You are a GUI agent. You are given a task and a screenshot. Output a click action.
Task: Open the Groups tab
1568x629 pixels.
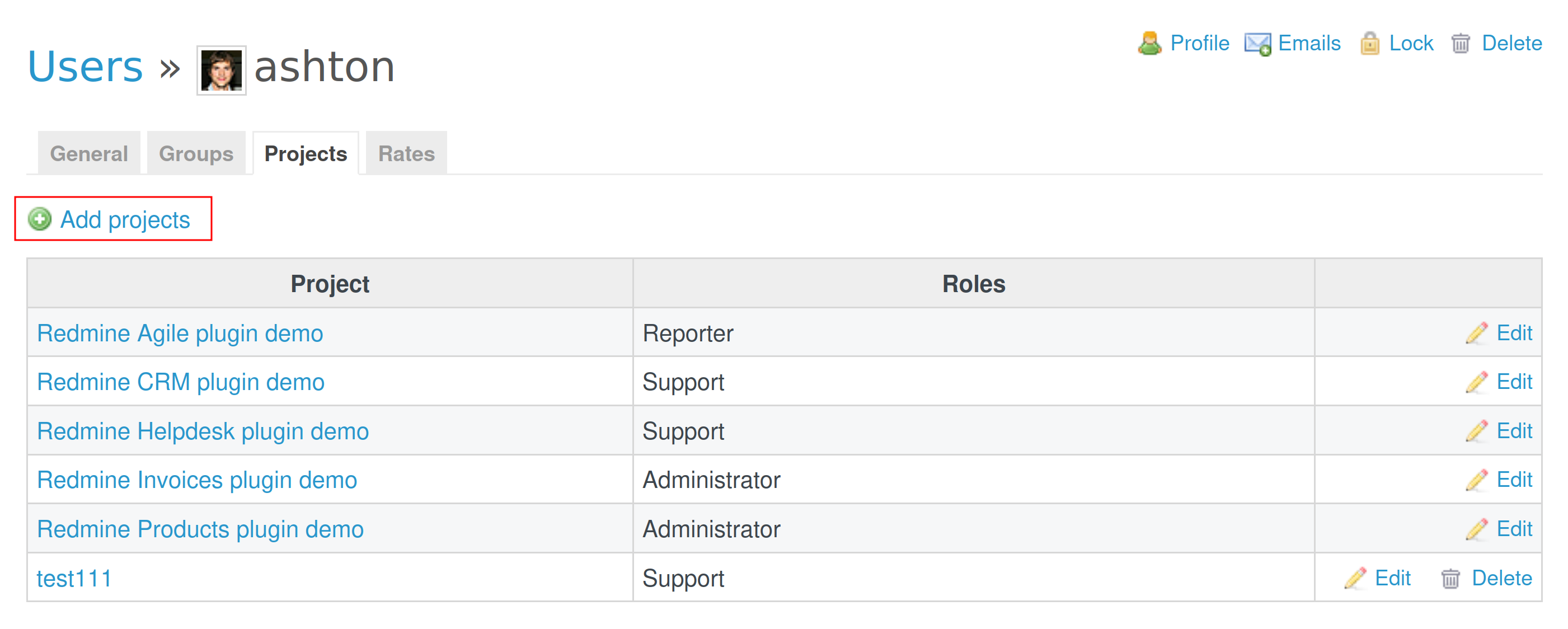(196, 153)
